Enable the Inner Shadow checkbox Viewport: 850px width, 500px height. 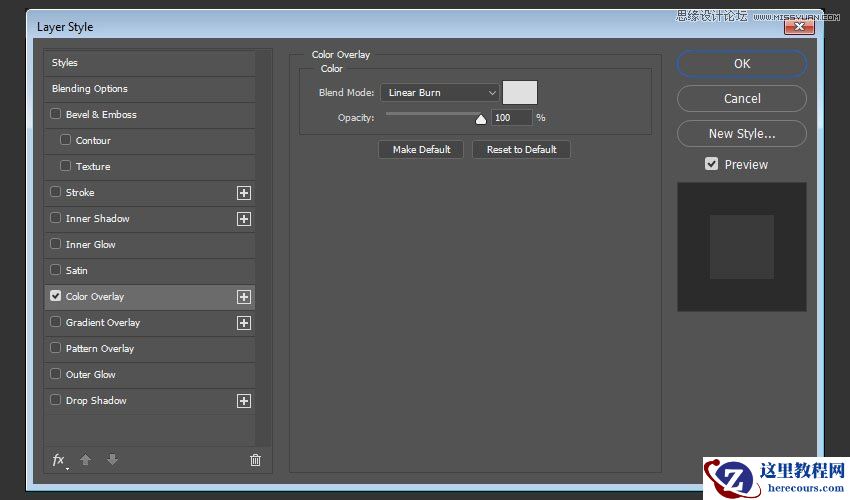(x=55, y=218)
